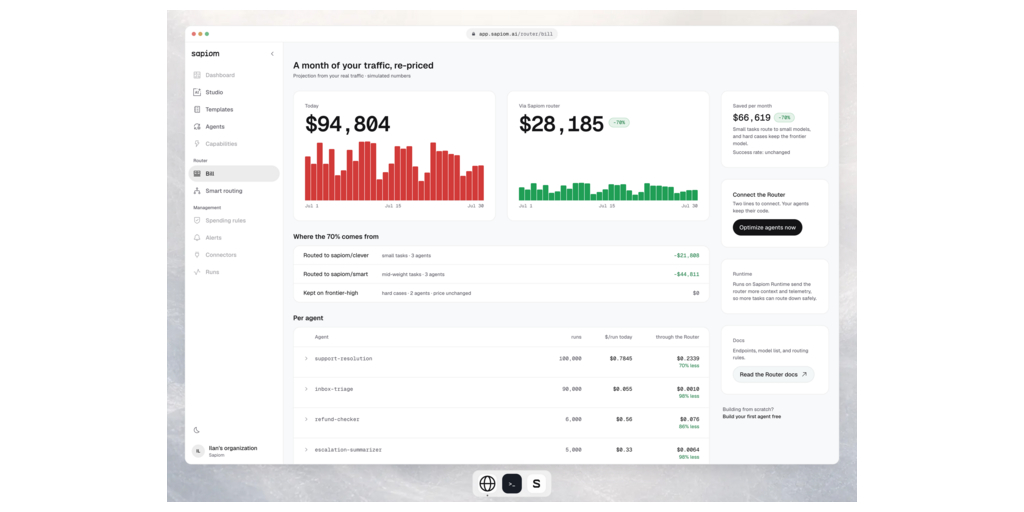
Task: Collapse the sidebar with the chevron
Action: (272, 54)
